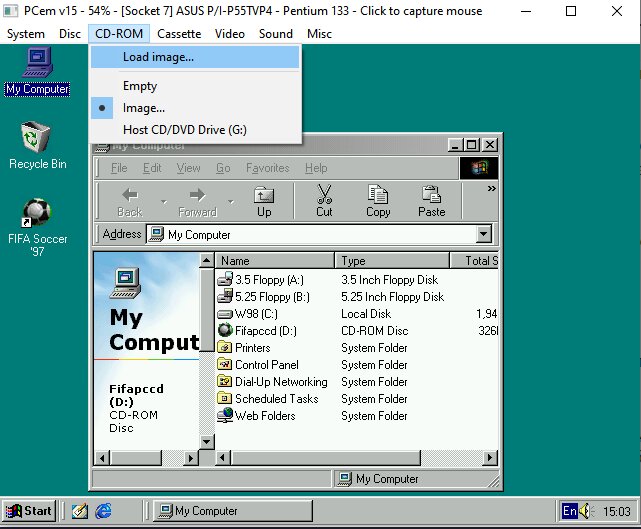Sort by the Name column header
This screenshot has width=641, height=529.
tap(275, 260)
